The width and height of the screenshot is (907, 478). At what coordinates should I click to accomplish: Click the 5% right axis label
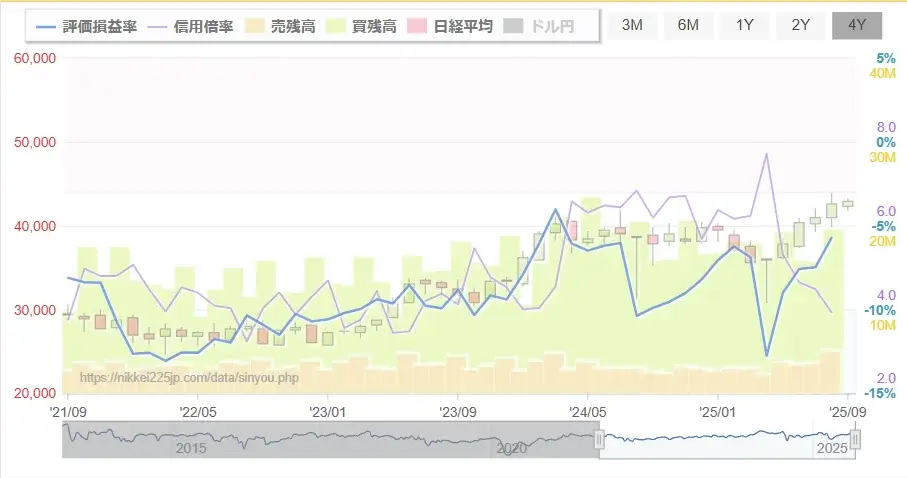click(x=886, y=58)
